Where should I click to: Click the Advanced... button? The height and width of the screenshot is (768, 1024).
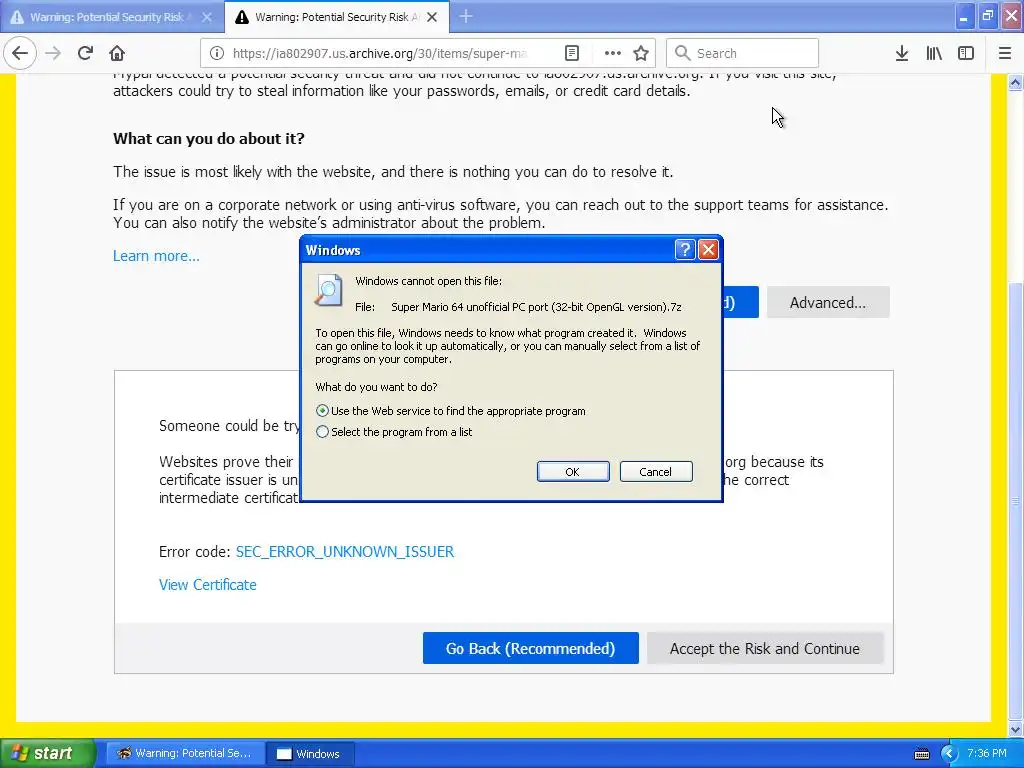tap(827, 302)
